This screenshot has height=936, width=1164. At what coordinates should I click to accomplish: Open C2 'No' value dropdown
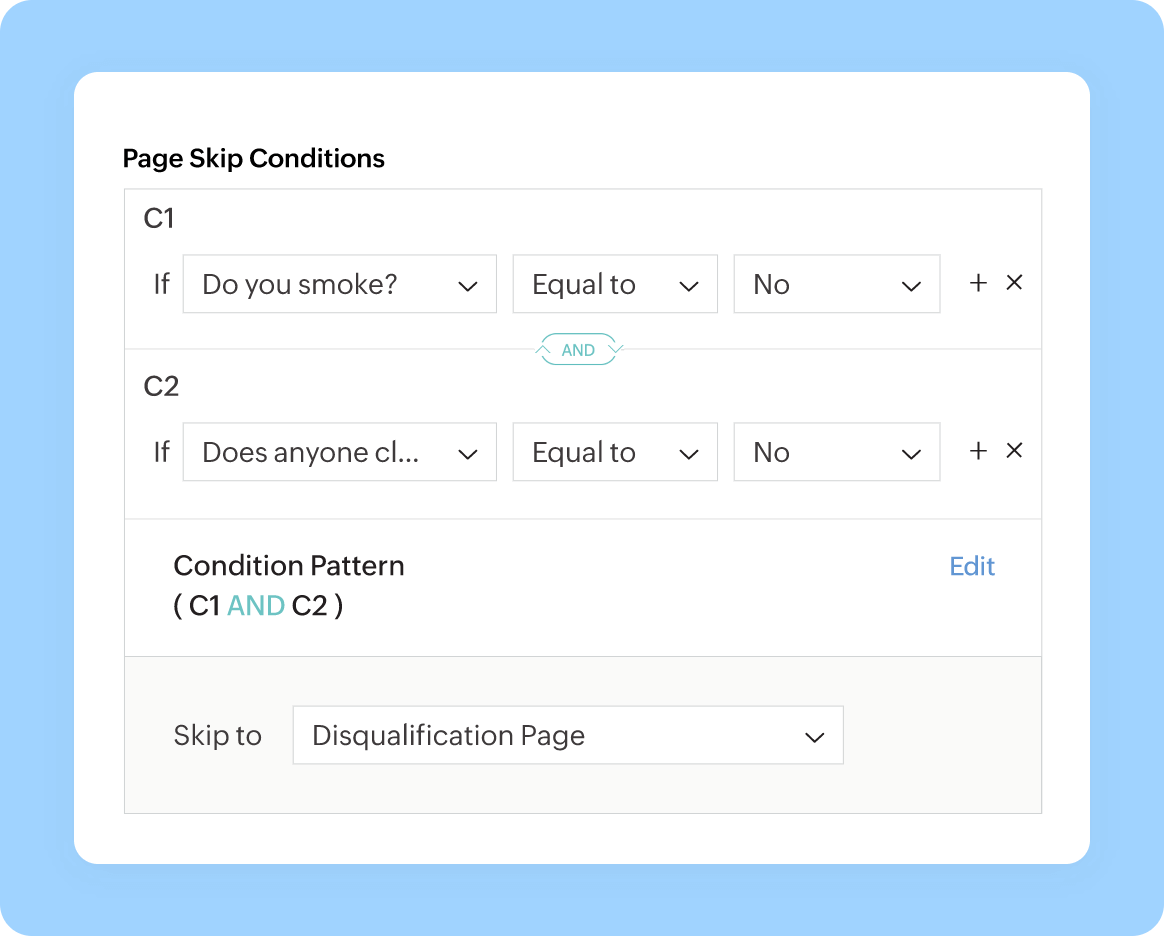(x=836, y=453)
